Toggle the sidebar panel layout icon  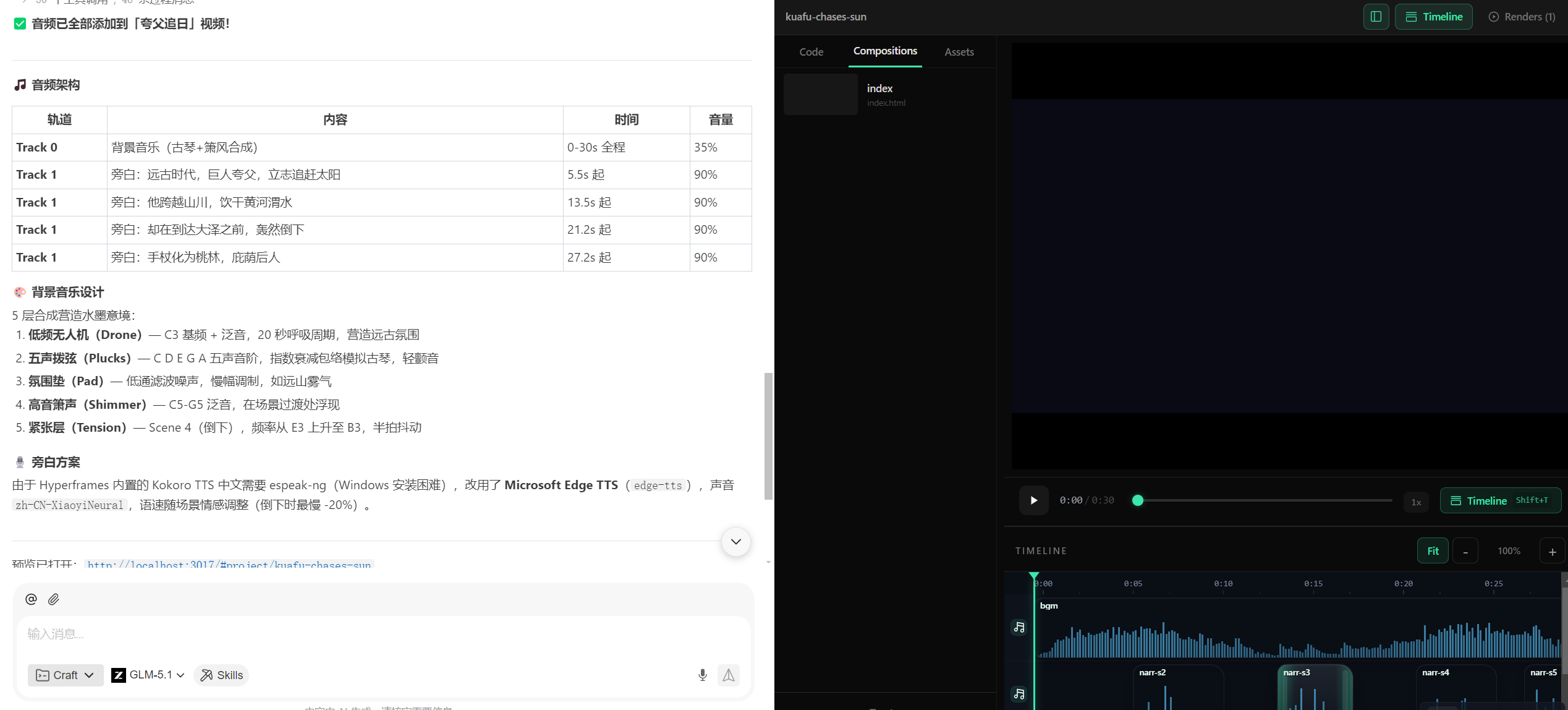(1376, 17)
